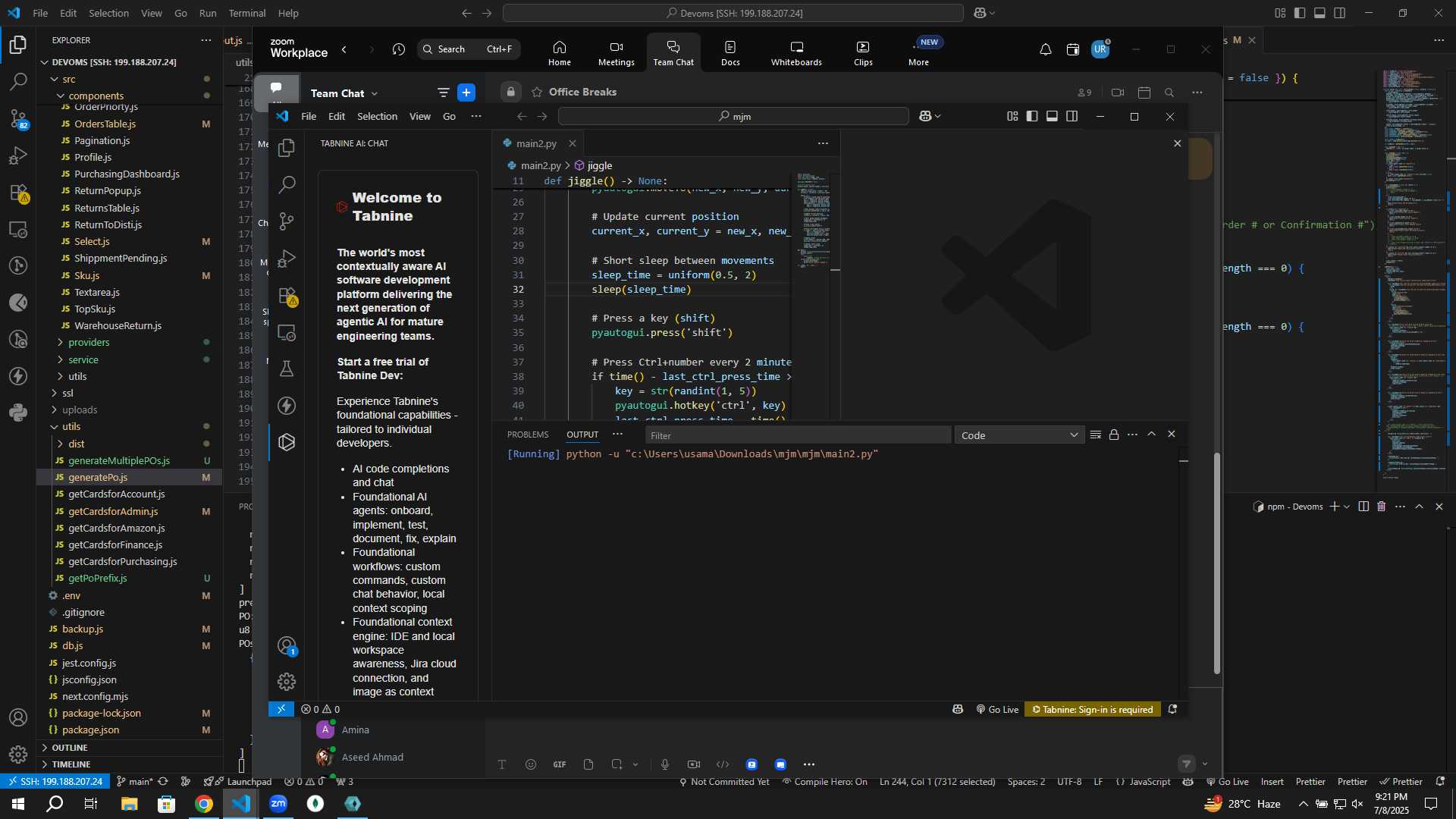This screenshot has width=1456, height=819.
Task: Click mjm command center search bar
Action: pos(733,116)
